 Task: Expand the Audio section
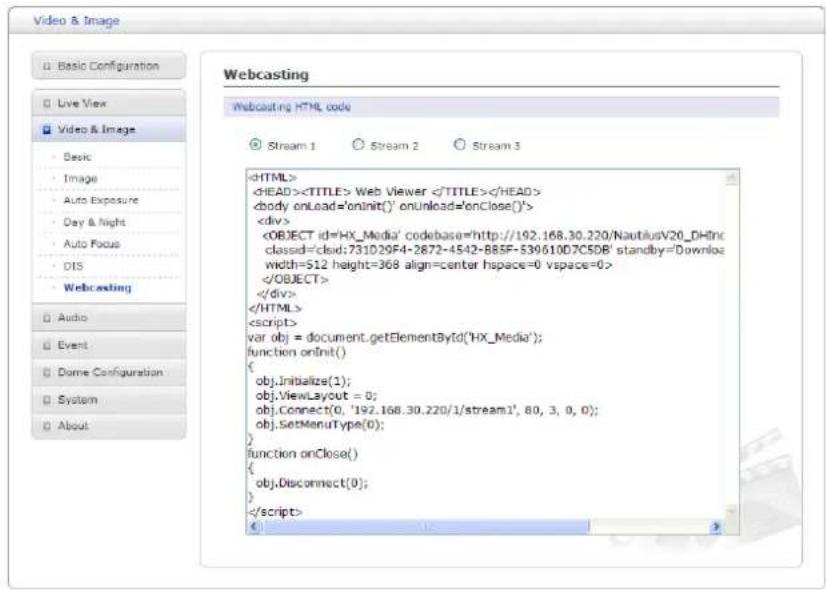pos(109,318)
